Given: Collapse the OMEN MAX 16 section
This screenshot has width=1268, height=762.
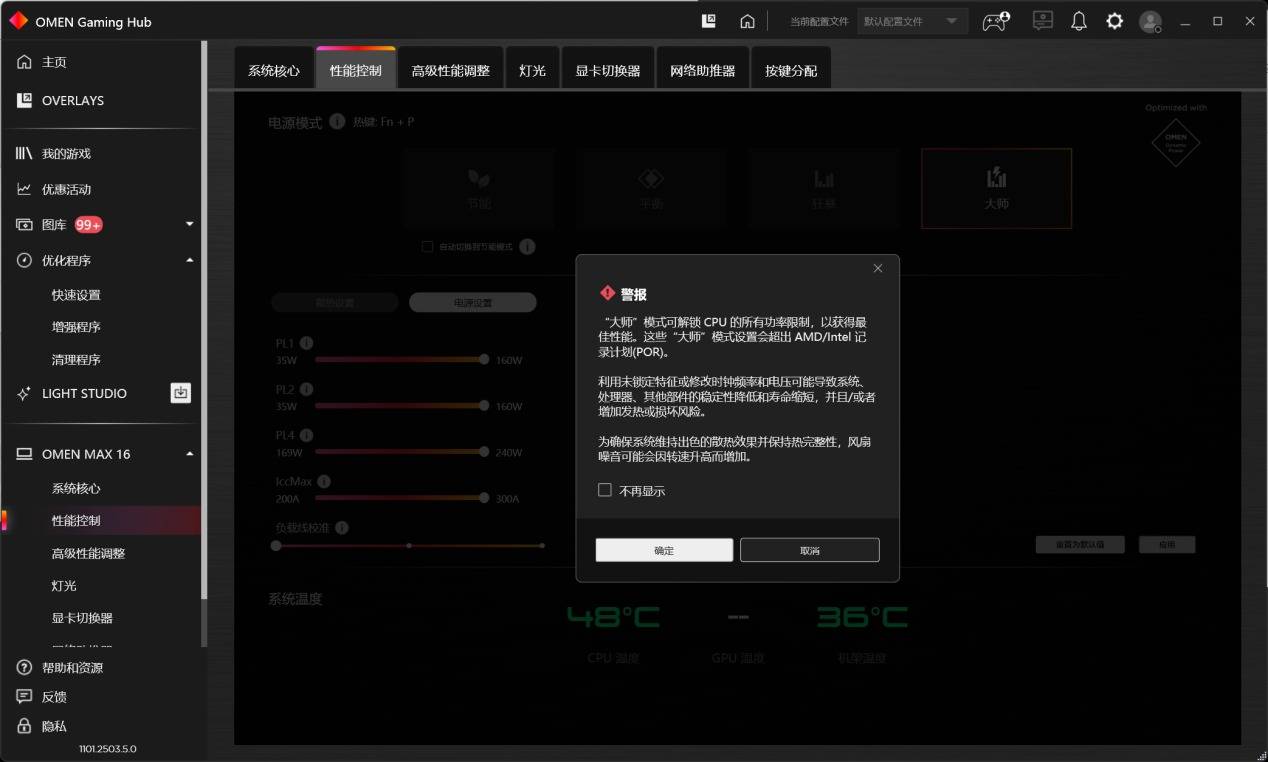Looking at the screenshot, I should tap(190, 454).
